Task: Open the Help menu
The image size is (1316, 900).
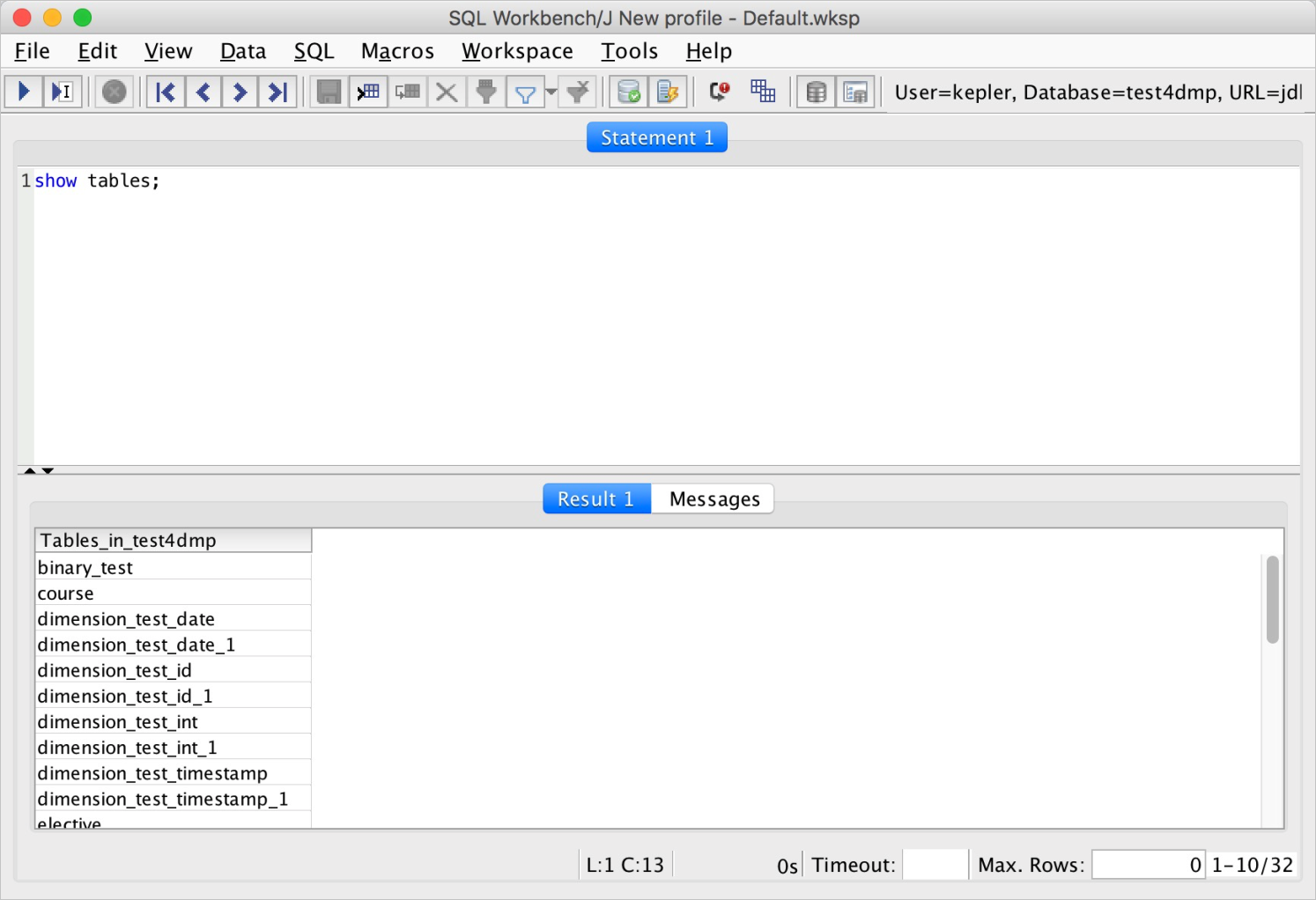Action: pyautogui.click(x=709, y=51)
